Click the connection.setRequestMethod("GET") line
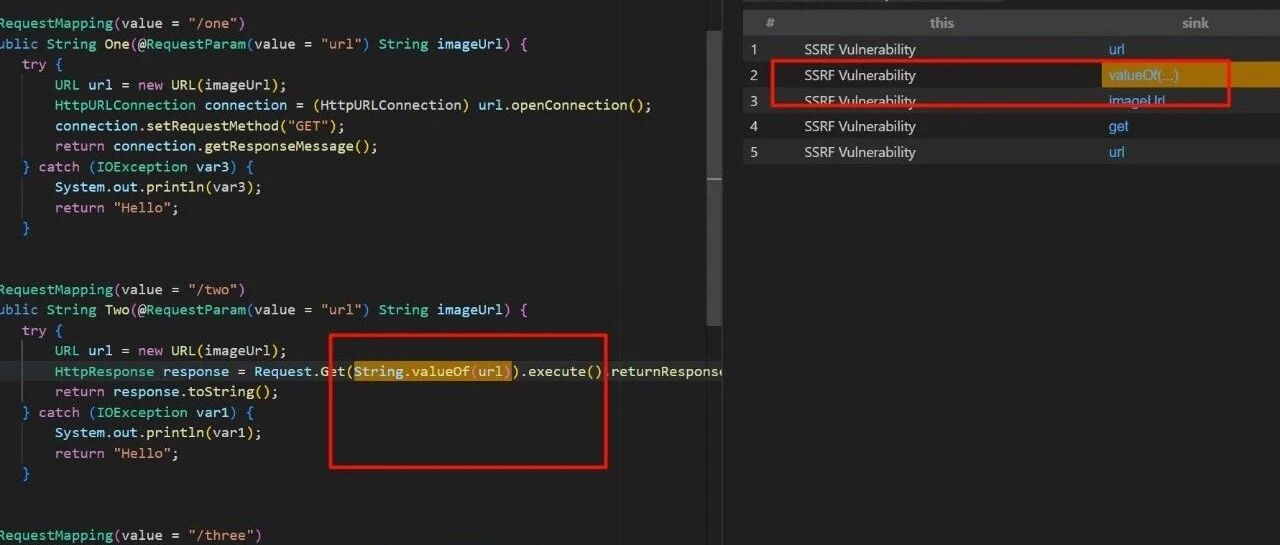This screenshot has width=1280, height=545. [x=199, y=126]
